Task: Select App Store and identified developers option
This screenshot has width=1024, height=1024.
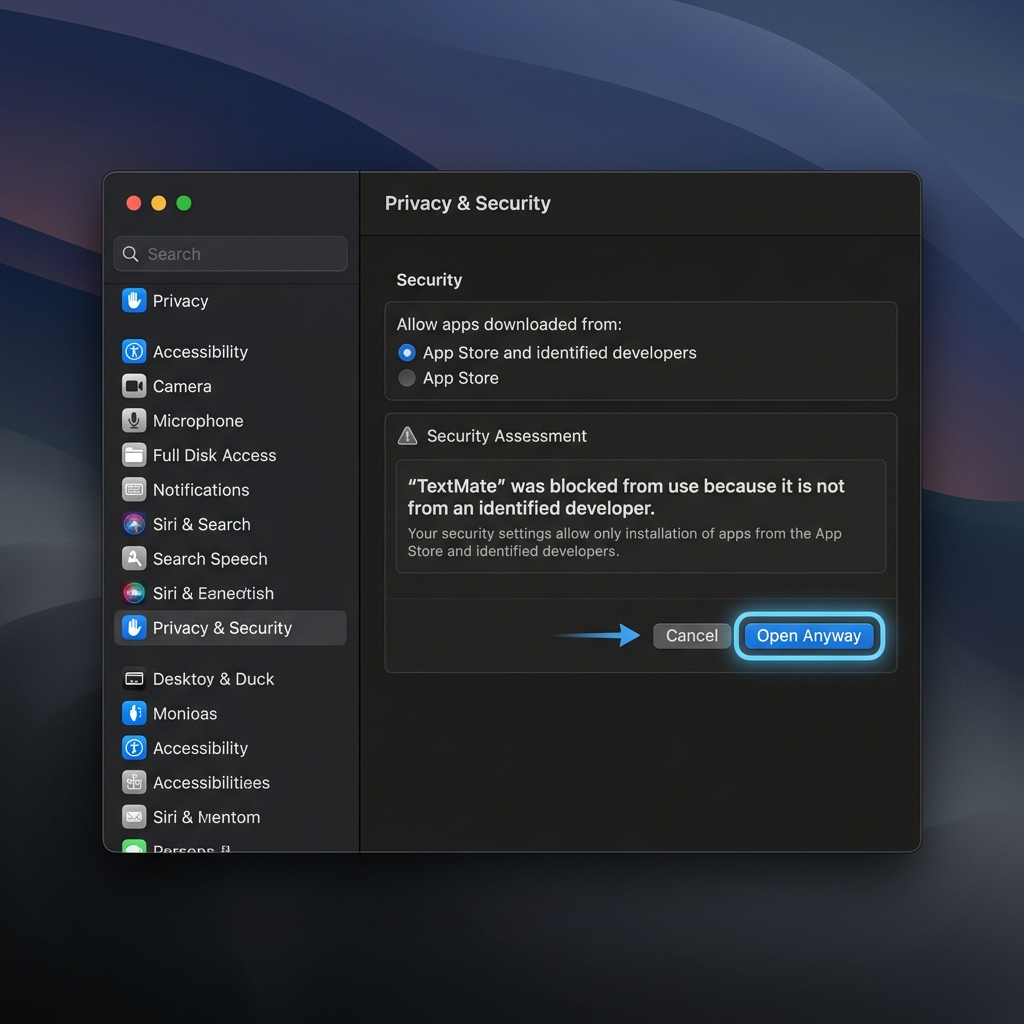Action: tap(407, 352)
